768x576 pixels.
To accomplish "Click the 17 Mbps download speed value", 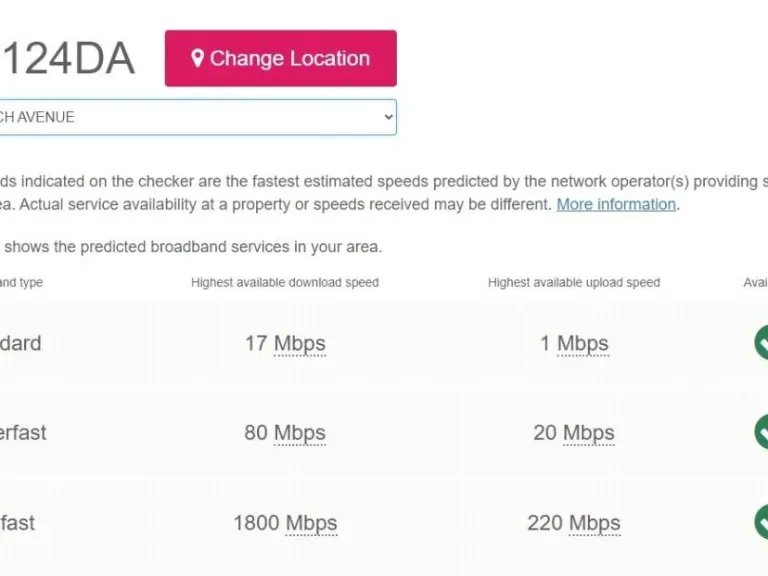I will tap(285, 343).
